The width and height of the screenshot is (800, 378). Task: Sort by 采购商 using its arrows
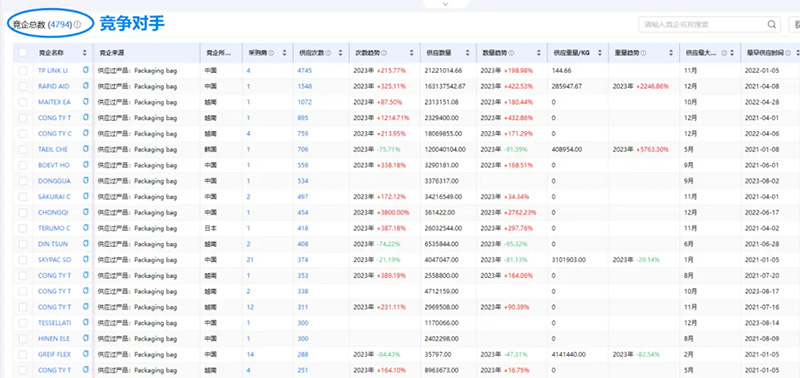pos(284,53)
